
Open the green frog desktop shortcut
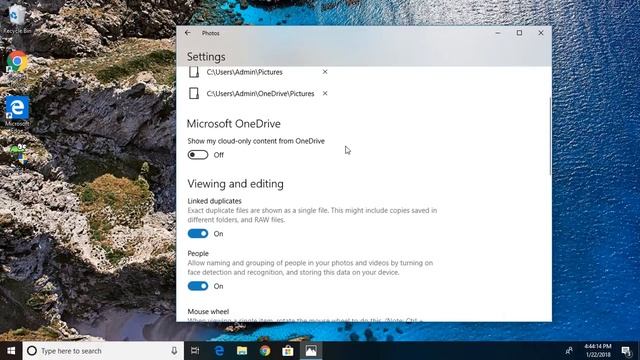[x=17, y=154]
